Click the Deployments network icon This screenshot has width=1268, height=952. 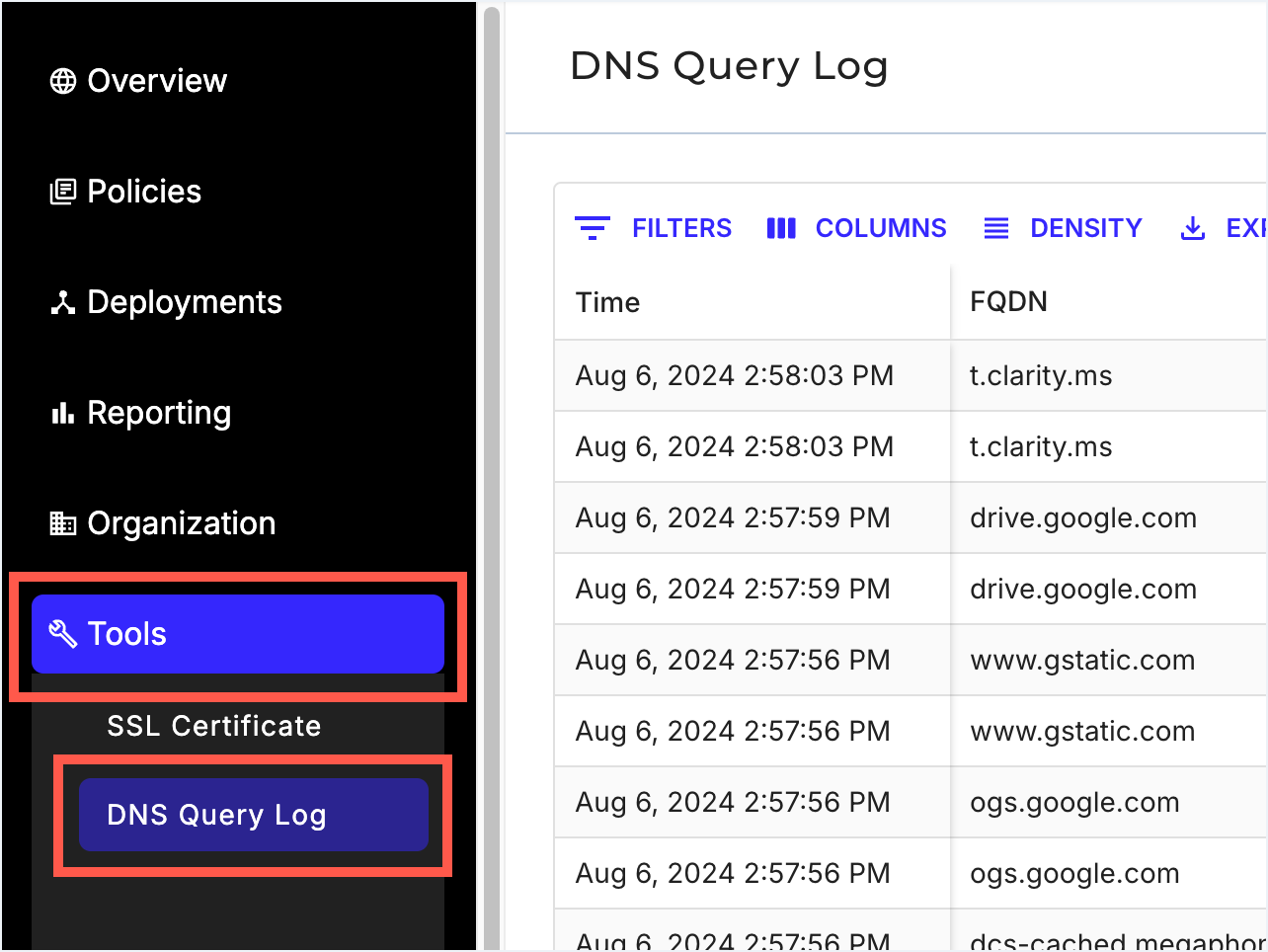click(x=63, y=302)
